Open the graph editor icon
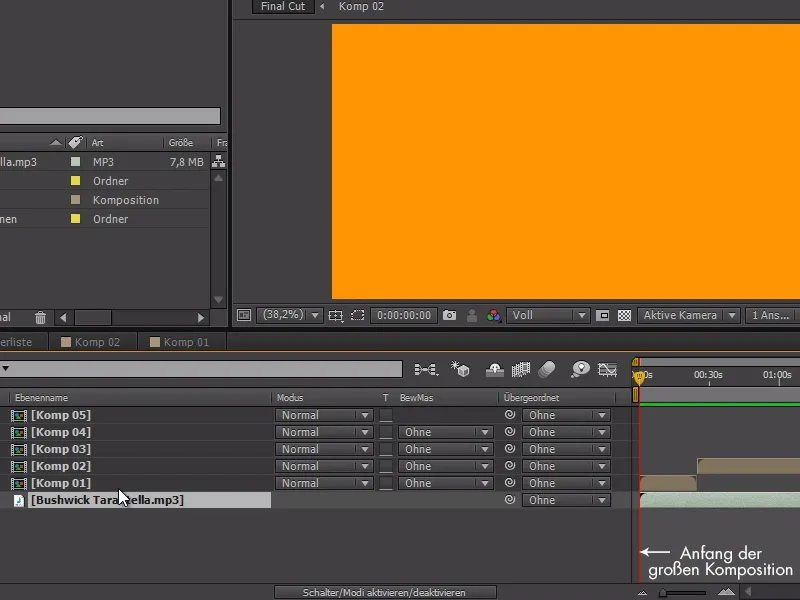The width and height of the screenshot is (800, 600). (608, 369)
